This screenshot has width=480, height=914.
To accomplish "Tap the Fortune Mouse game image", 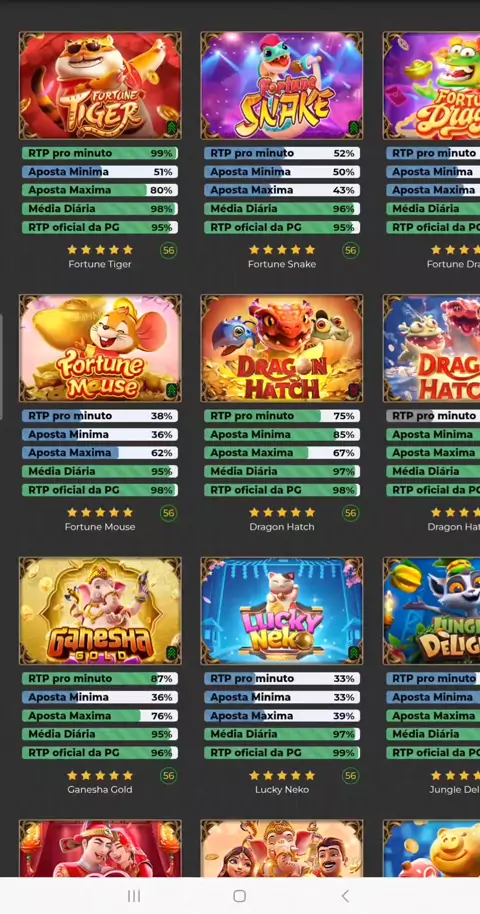I will pyautogui.click(x=100, y=348).
